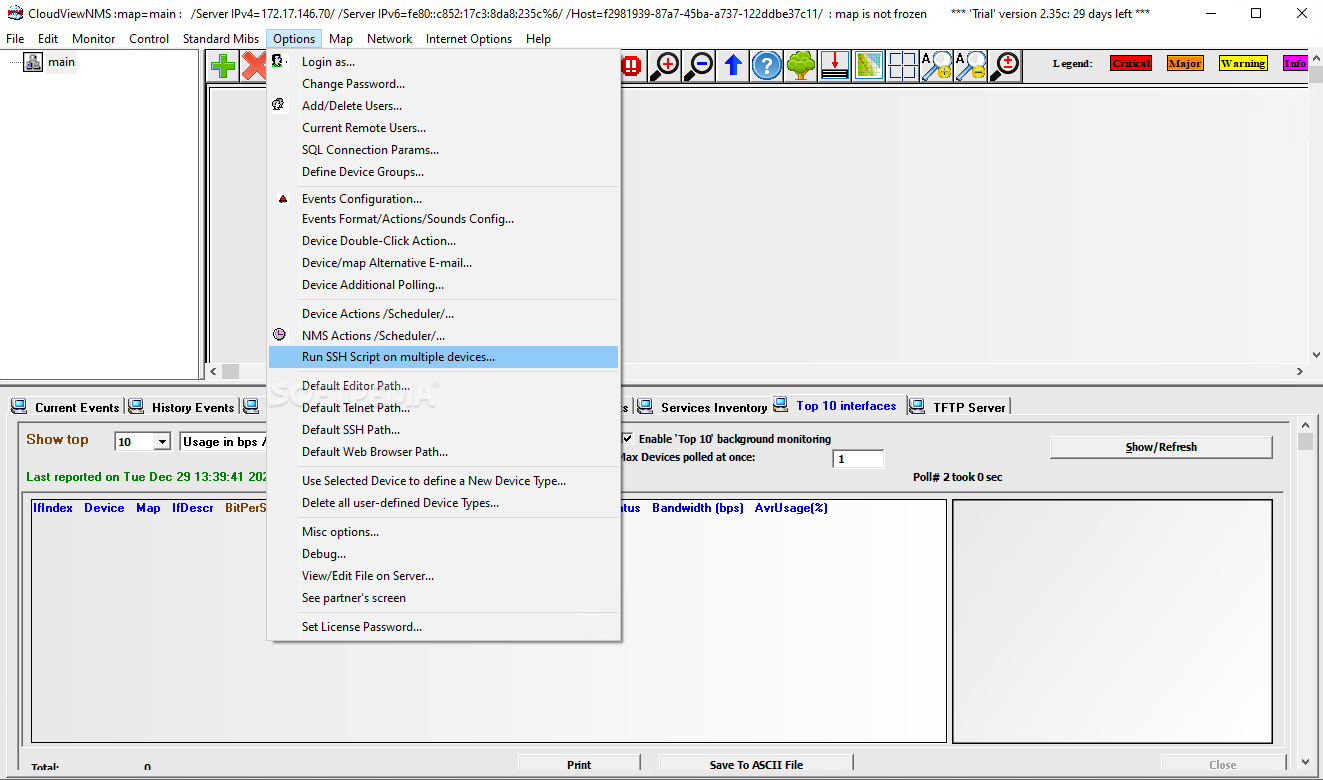This screenshot has height=780, width=1323.
Task: Select Default Web Browser Path entry
Action: [444, 452]
